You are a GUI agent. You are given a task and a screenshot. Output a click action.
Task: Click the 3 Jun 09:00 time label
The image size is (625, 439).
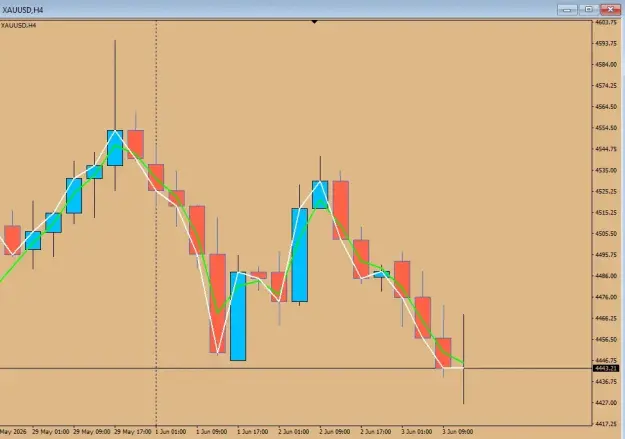point(458,432)
